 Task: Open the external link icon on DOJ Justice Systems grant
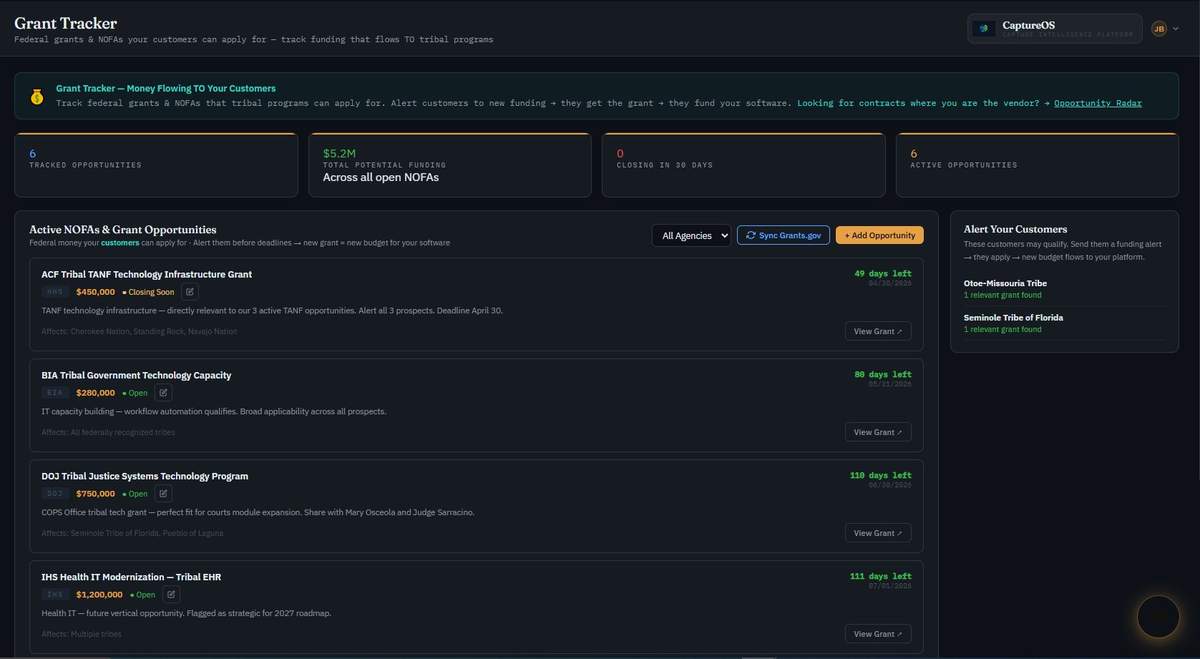(x=163, y=493)
